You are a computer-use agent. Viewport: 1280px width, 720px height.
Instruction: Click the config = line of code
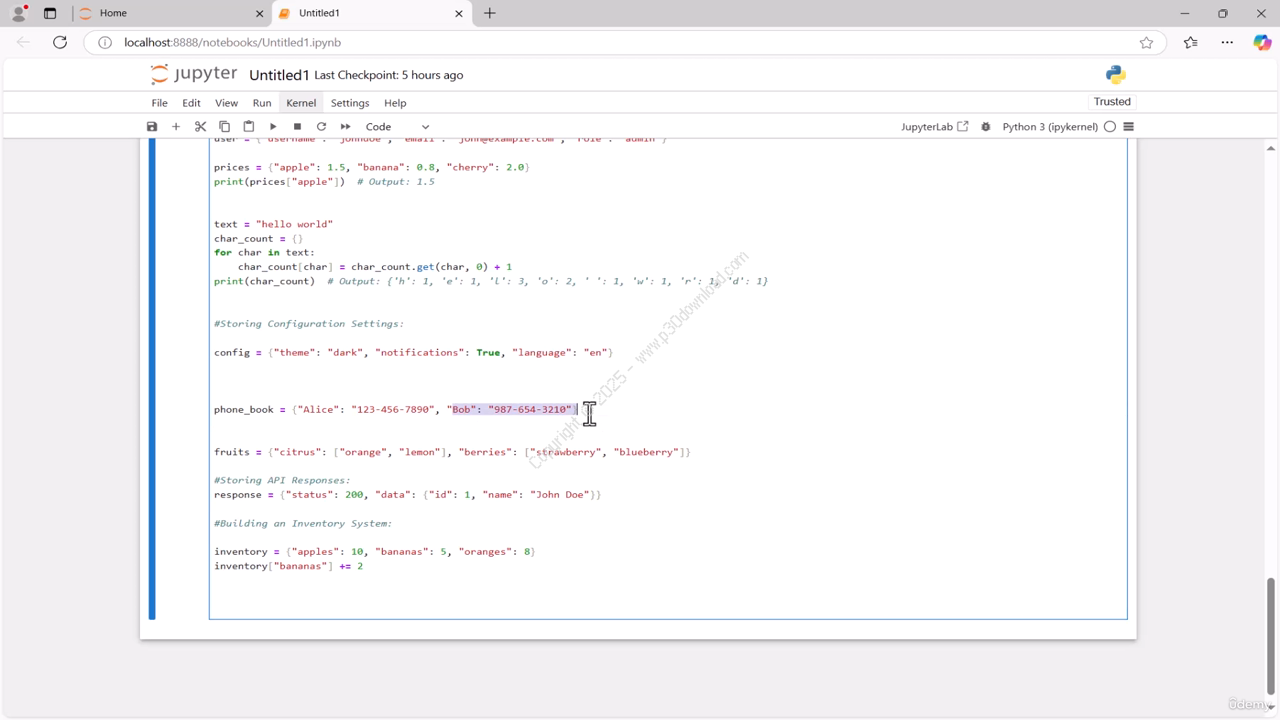[x=413, y=352]
